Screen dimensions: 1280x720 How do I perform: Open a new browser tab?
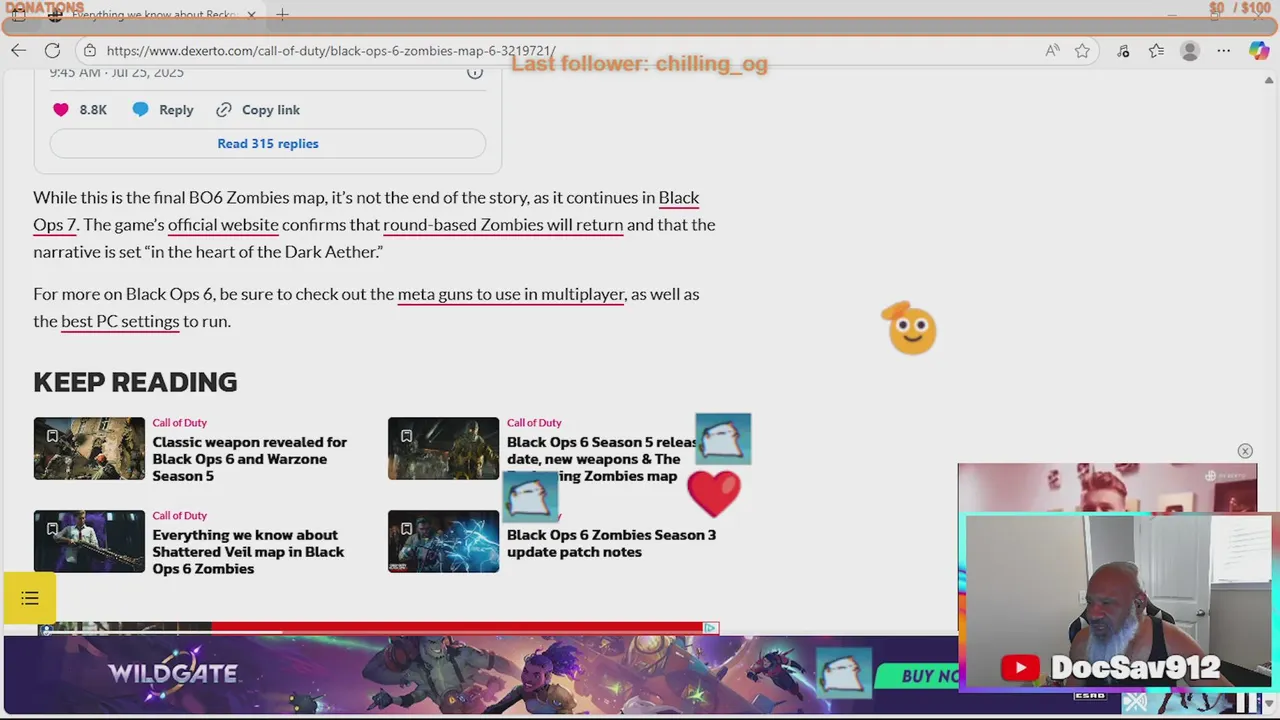click(282, 15)
